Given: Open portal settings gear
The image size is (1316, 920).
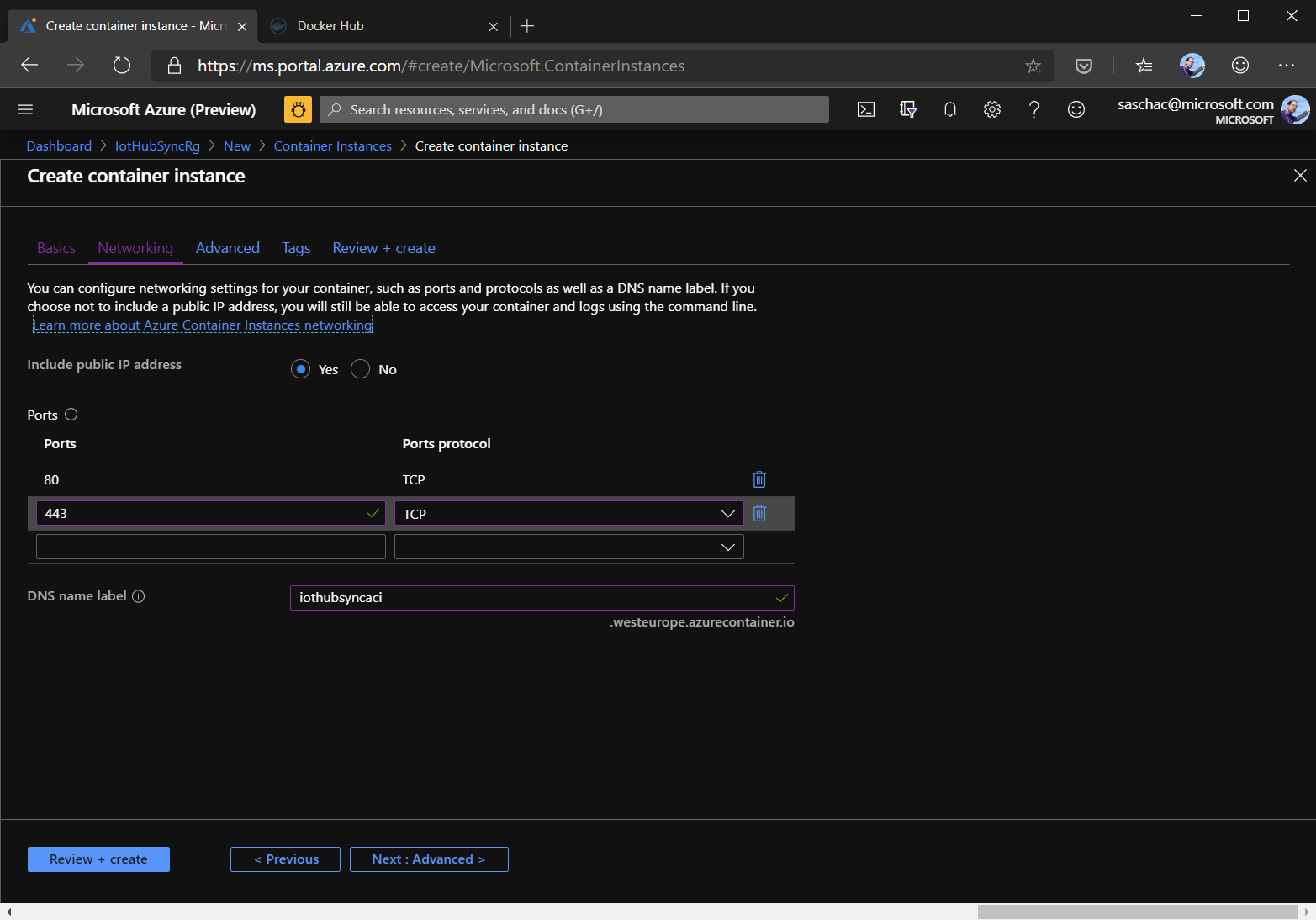Looking at the screenshot, I should click(x=992, y=109).
